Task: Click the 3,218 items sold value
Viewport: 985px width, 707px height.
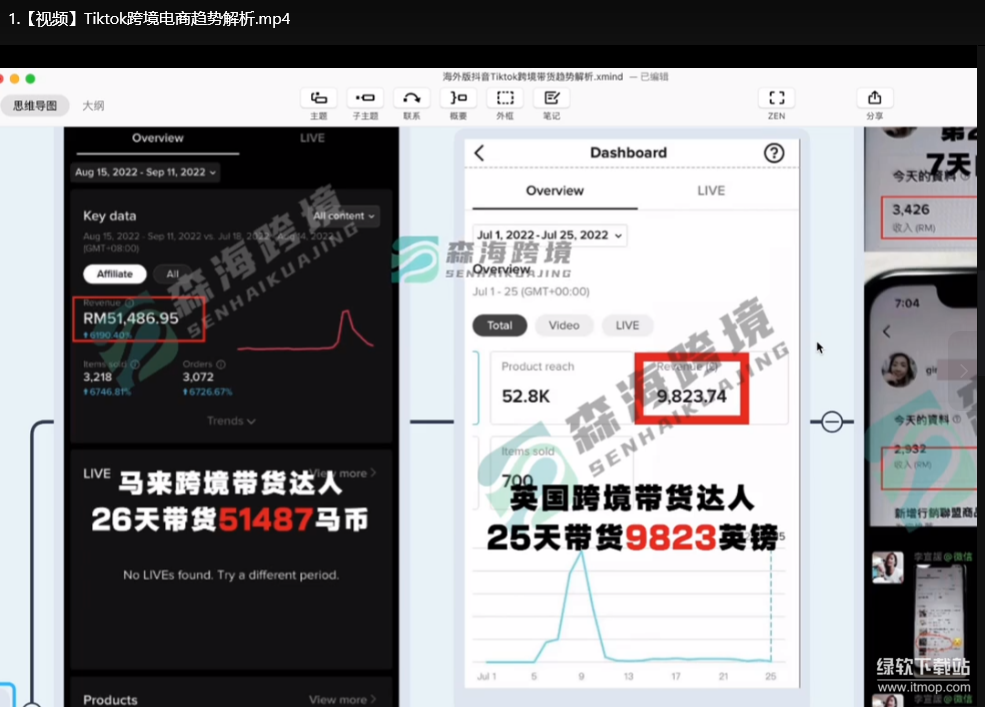Action: [97, 377]
